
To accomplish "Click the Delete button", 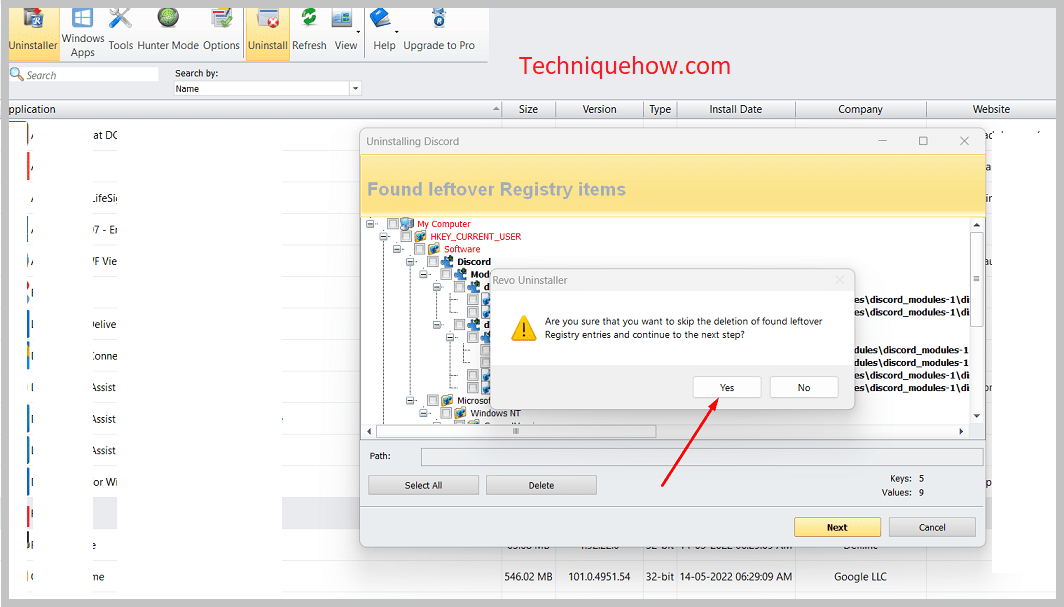I will [x=542, y=486].
